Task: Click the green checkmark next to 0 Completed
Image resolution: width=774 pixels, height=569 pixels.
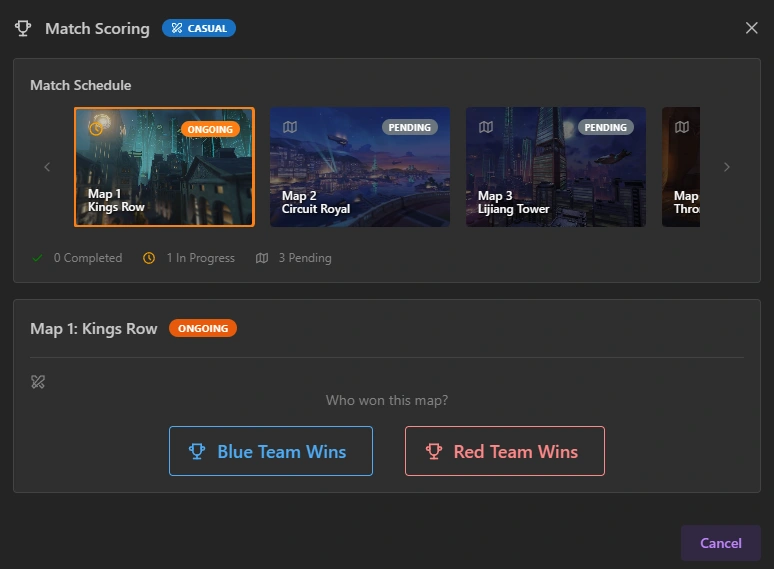Action: coord(38,258)
